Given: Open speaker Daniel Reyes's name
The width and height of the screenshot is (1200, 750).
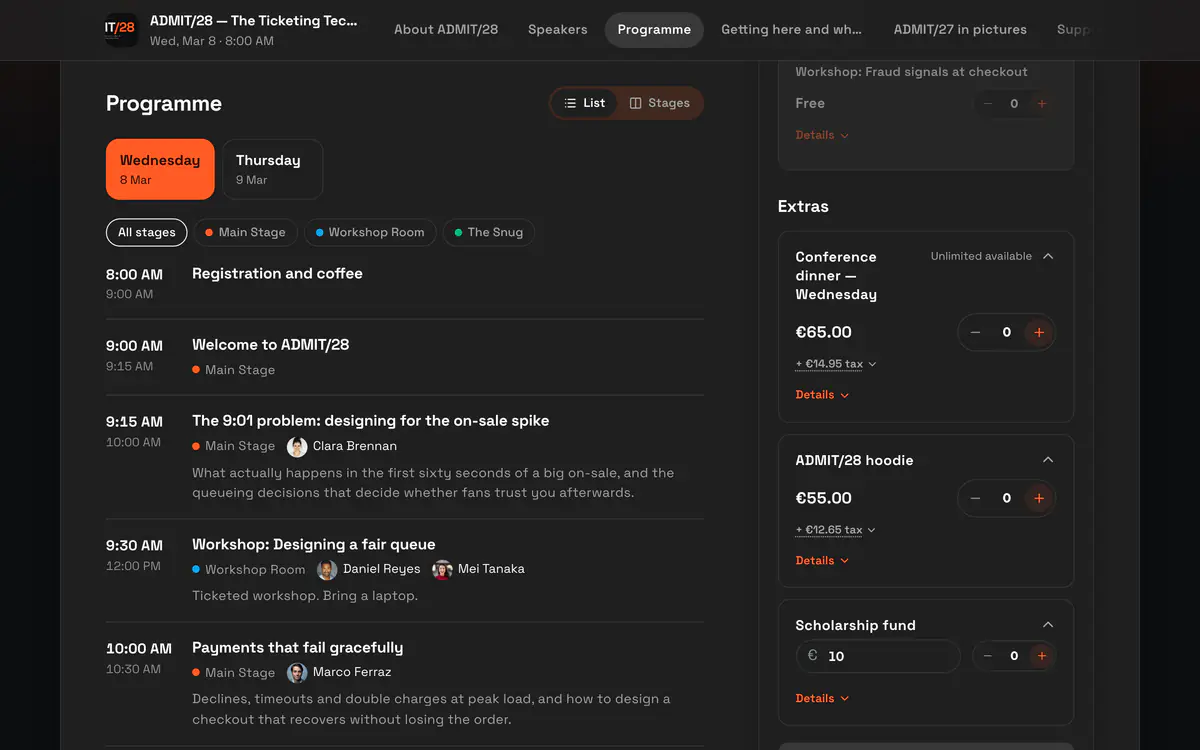Looking at the screenshot, I should 382,569.
